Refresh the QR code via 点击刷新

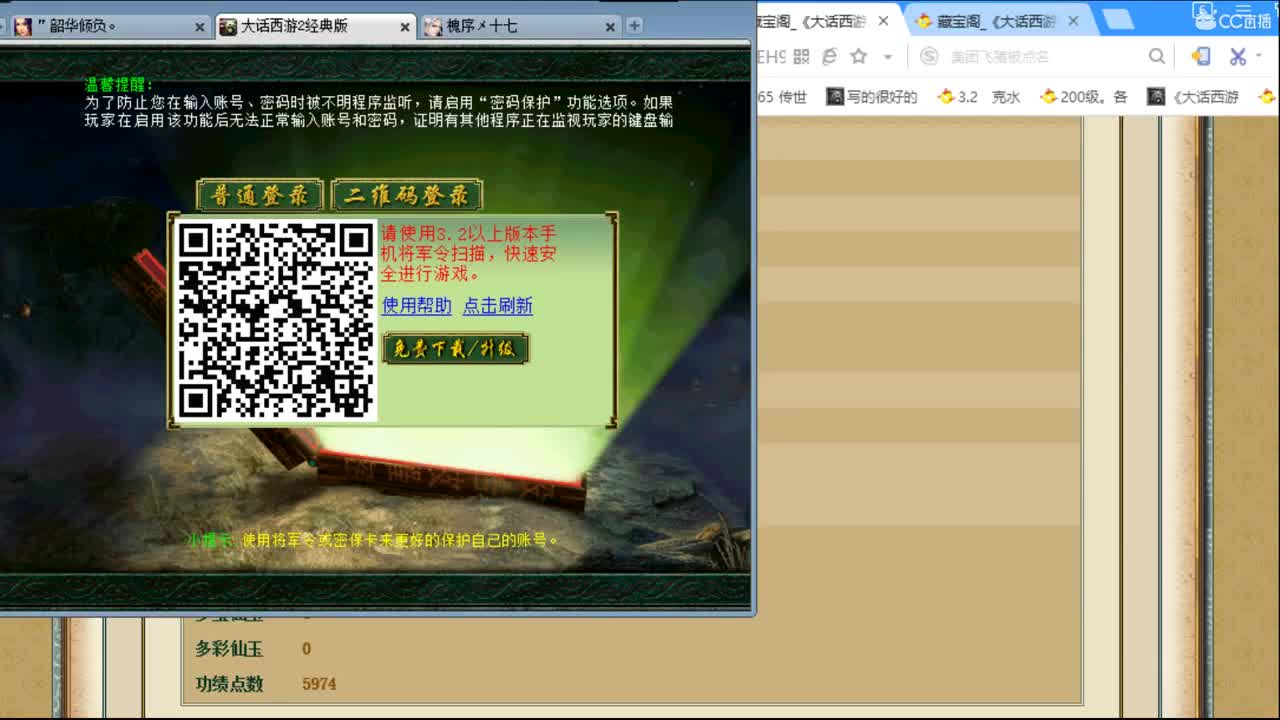[498, 306]
